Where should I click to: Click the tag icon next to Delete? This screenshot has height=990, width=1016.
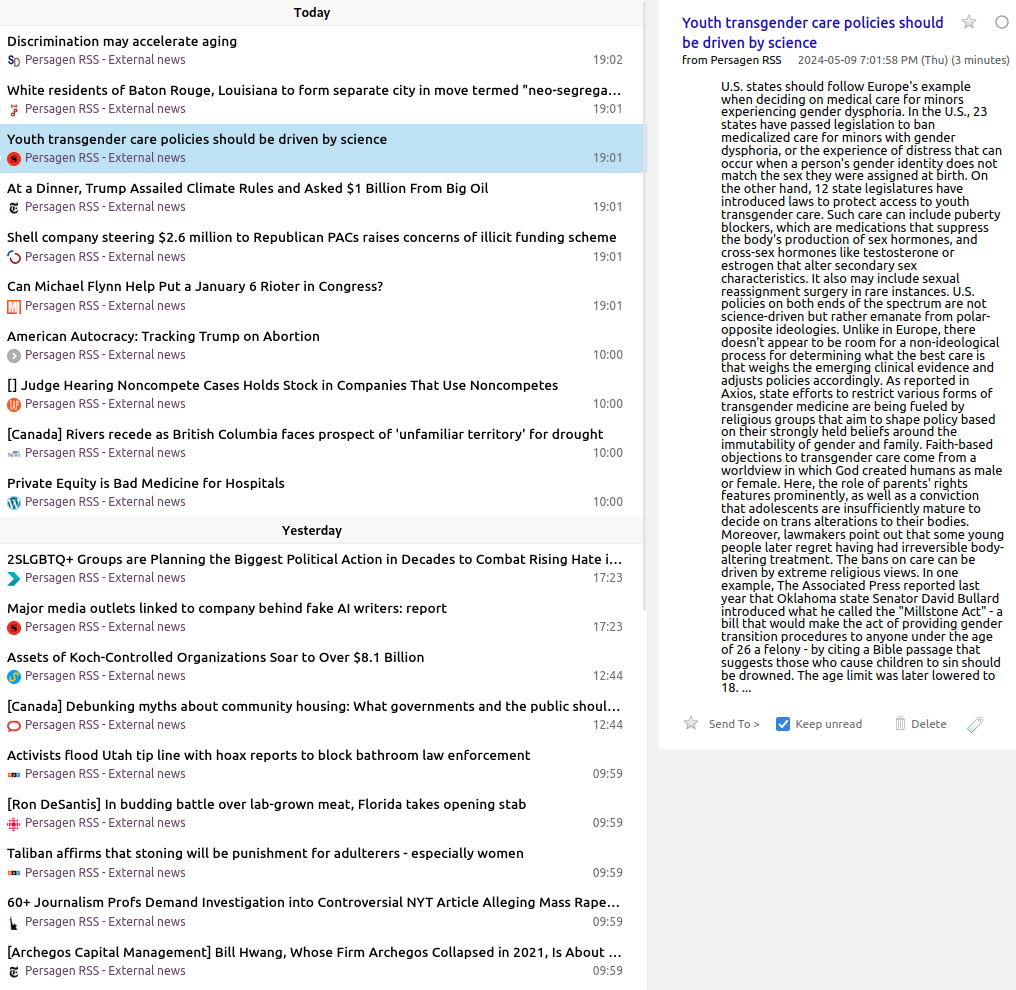tap(975, 724)
